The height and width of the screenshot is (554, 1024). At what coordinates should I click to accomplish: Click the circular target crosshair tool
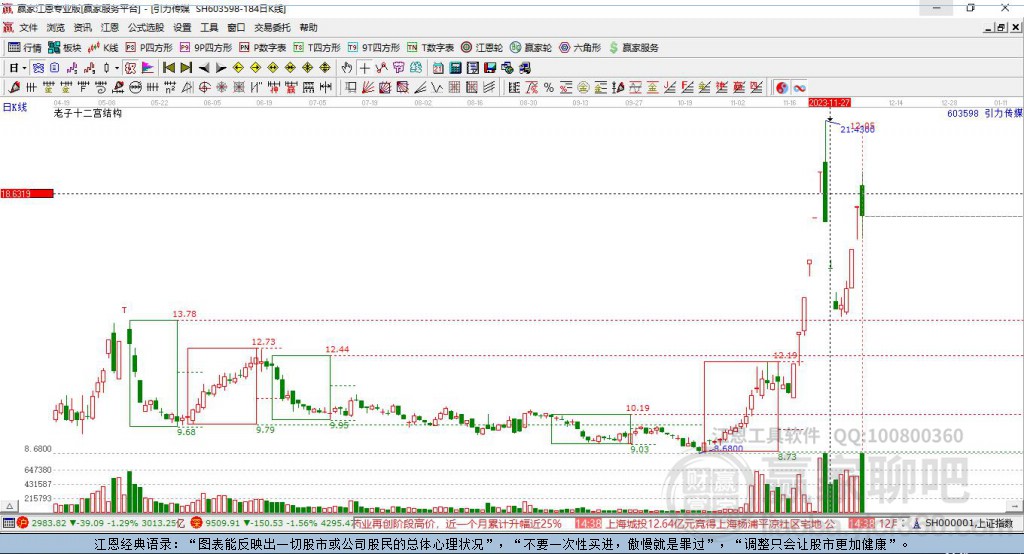(x=204, y=87)
